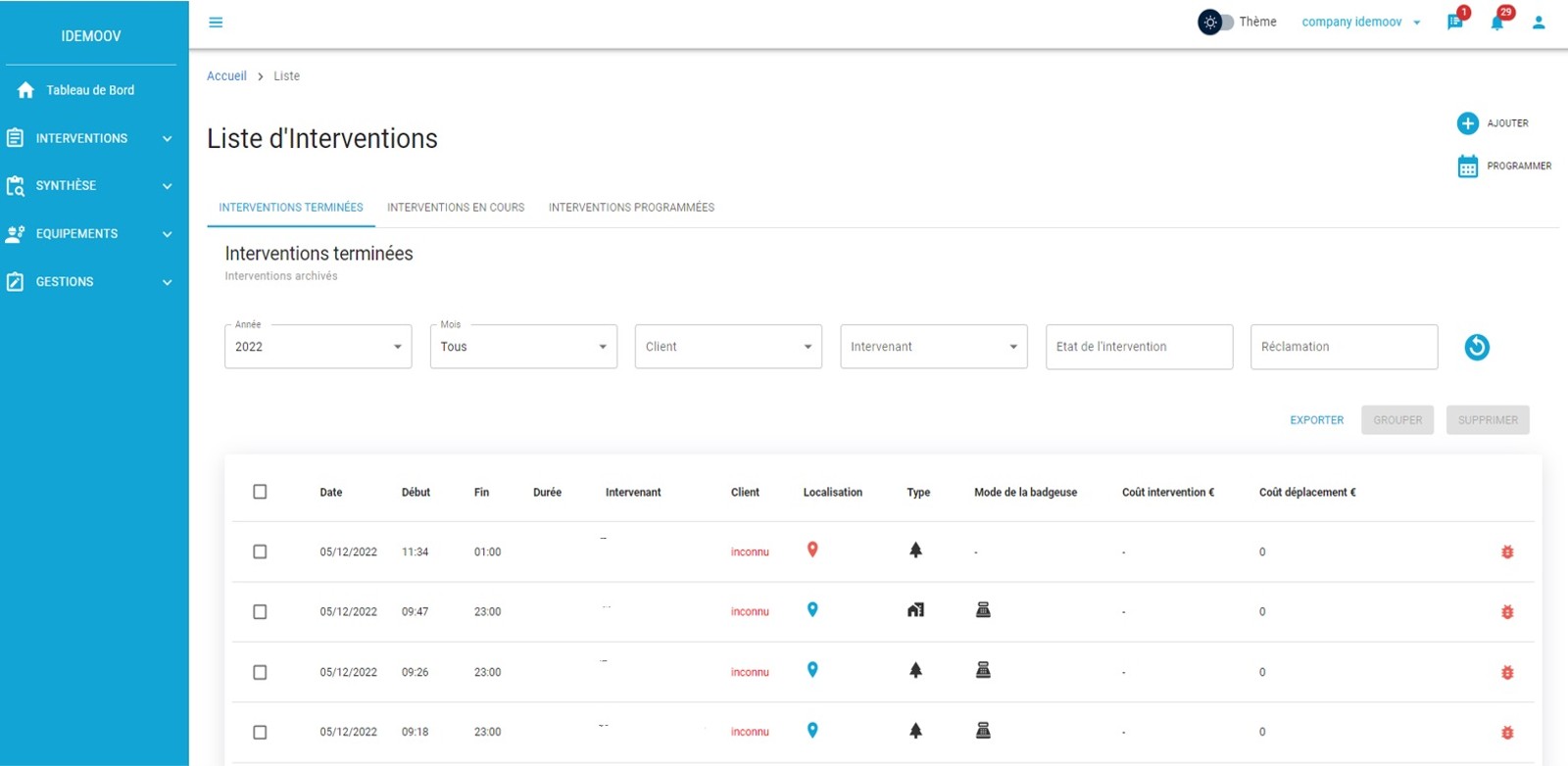Open the Mois dropdown showing Tous
The height and width of the screenshot is (766, 1568).
pyautogui.click(x=523, y=347)
